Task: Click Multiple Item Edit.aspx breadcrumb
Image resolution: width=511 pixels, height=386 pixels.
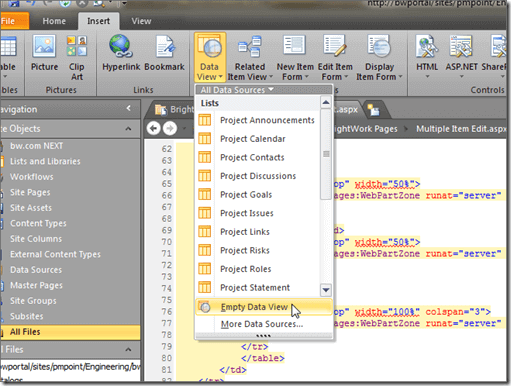Action: click(x=461, y=129)
